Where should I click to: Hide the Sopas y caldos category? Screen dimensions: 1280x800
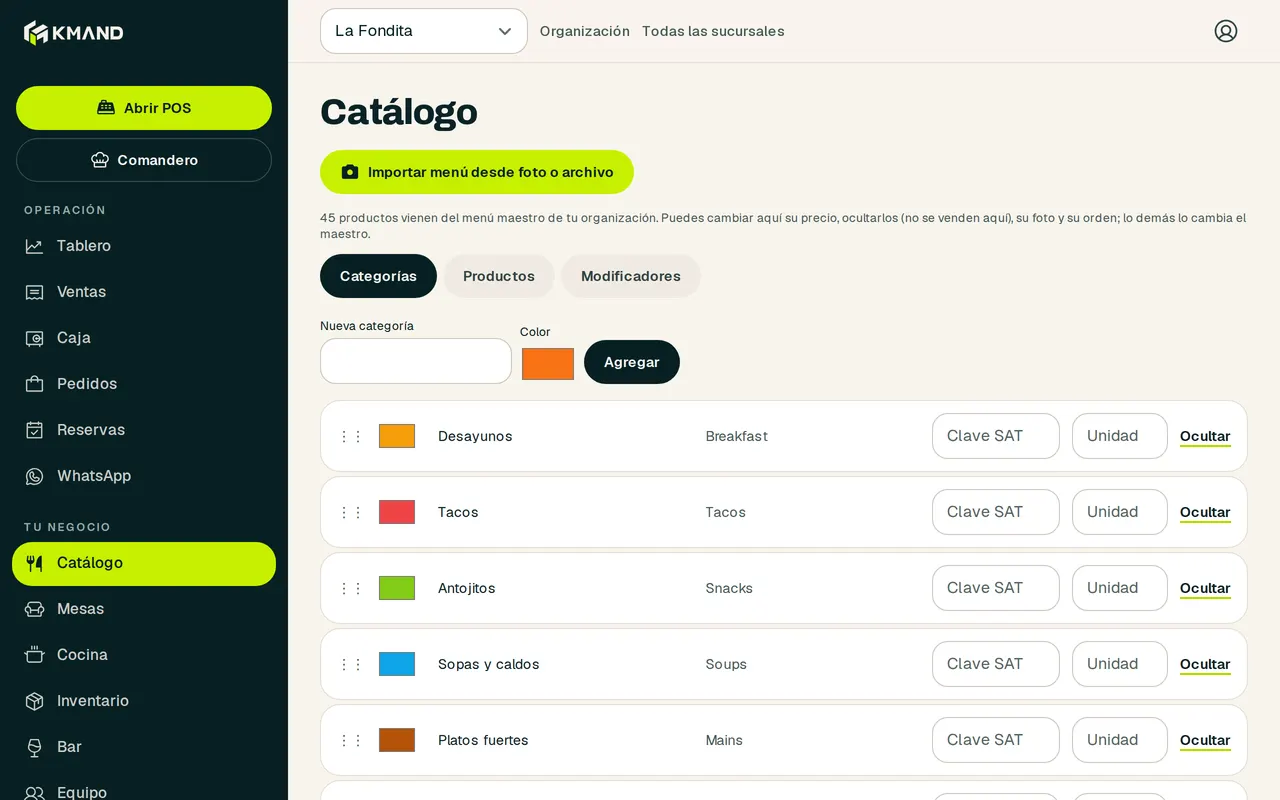(x=1205, y=664)
